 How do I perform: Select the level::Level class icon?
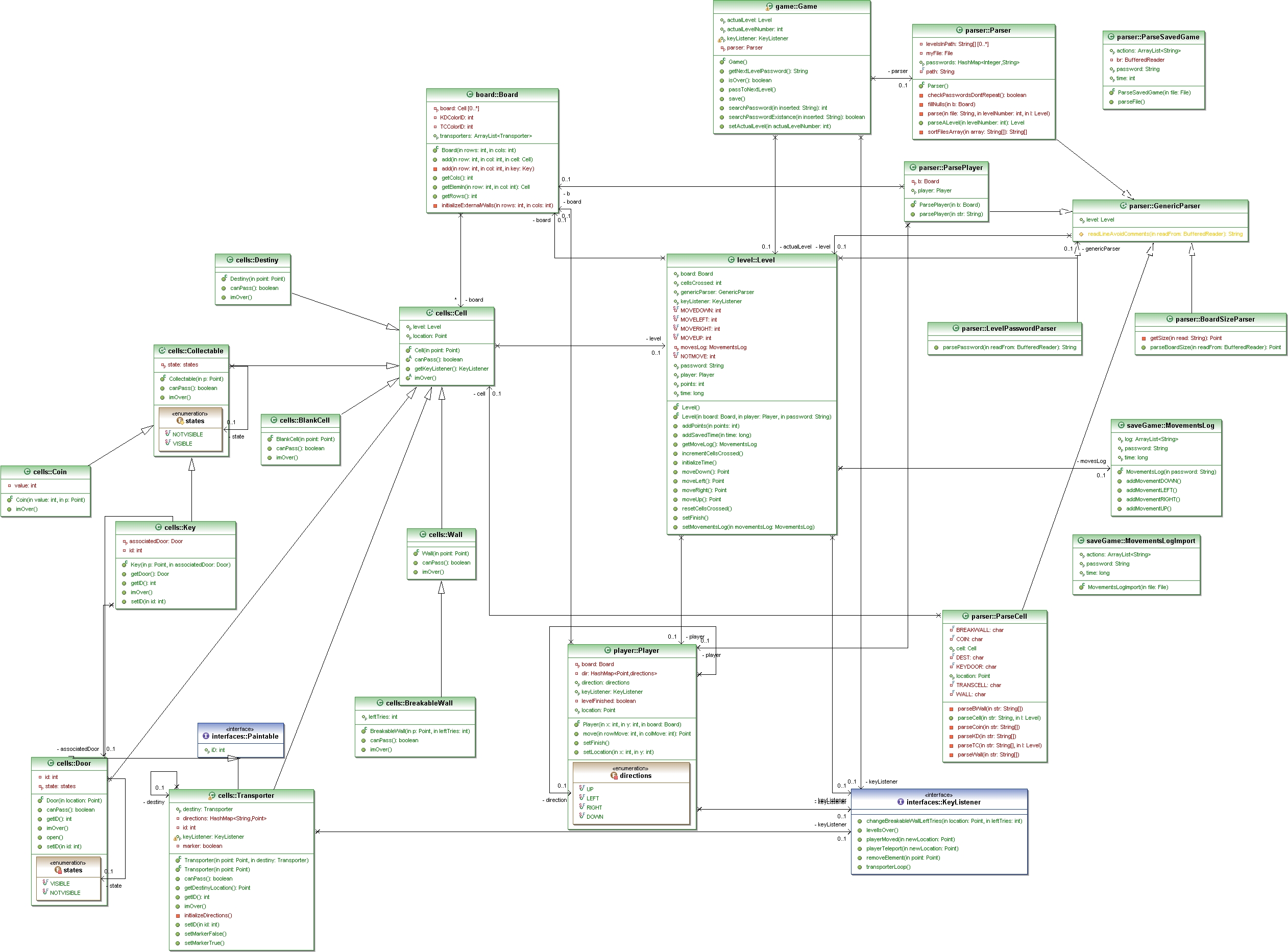point(732,260)
